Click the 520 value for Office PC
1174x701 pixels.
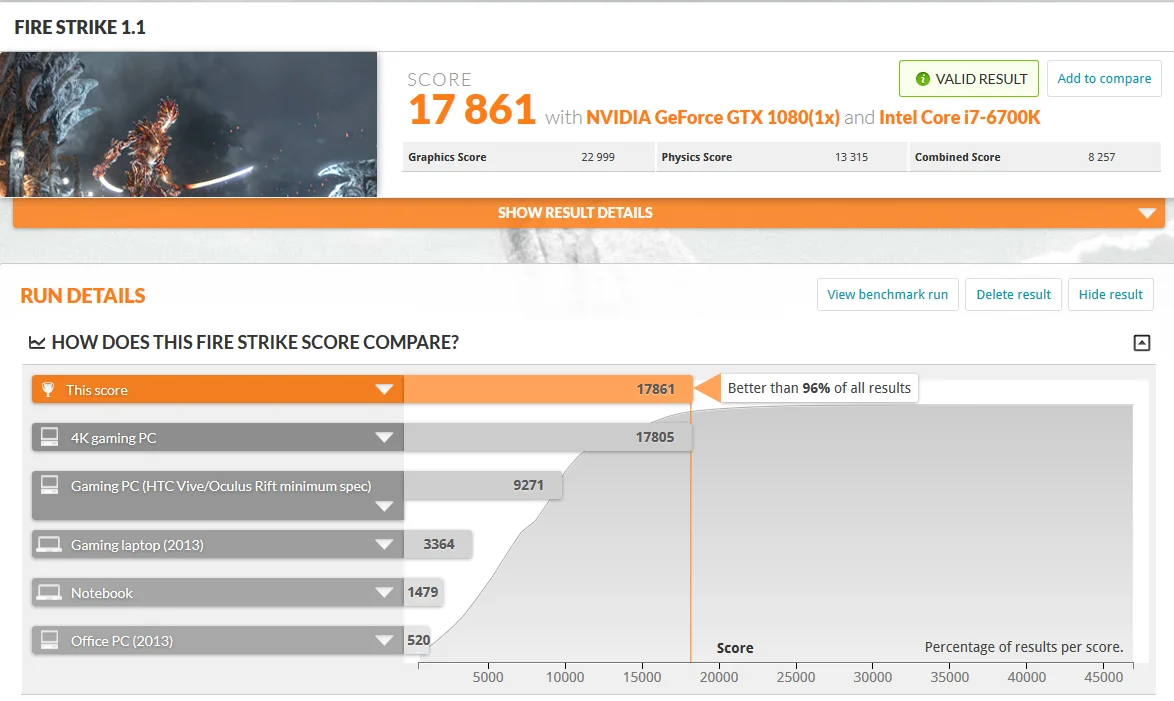click(419, 640)
